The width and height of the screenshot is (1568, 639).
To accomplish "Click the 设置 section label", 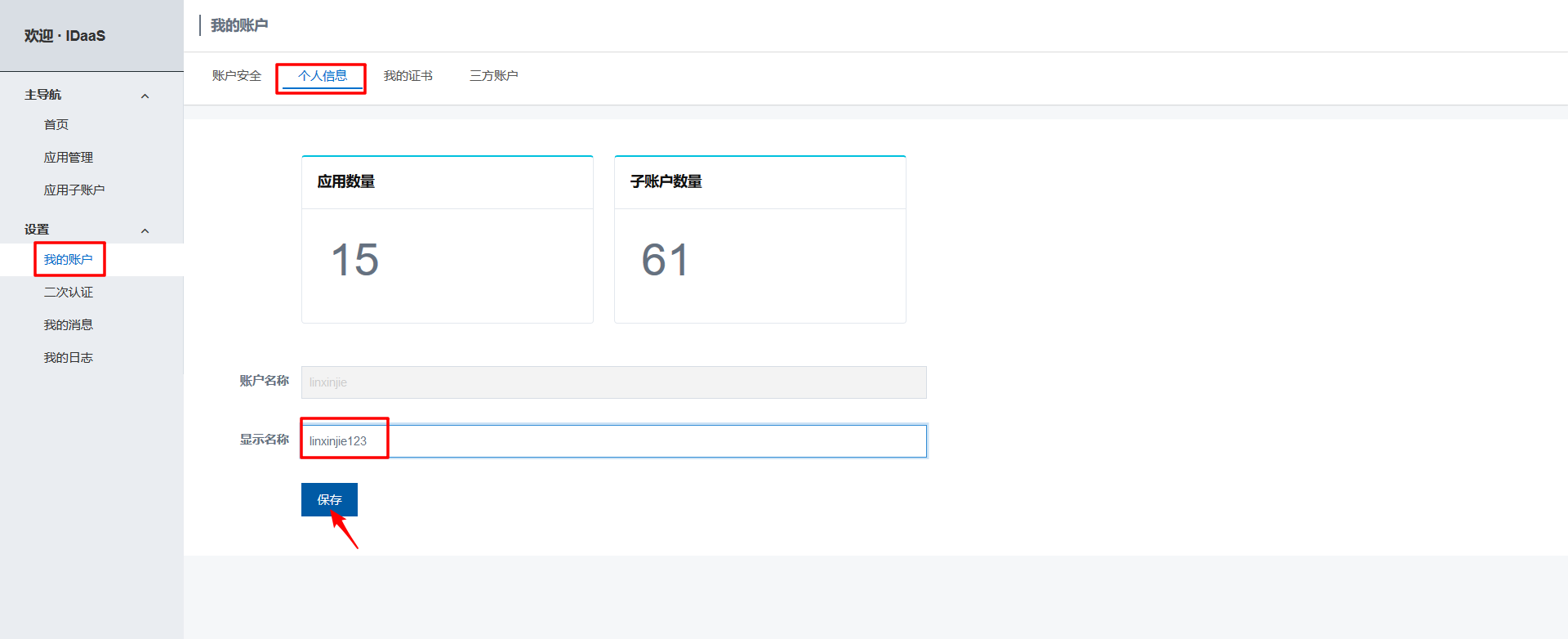I will tap(37, 230).
